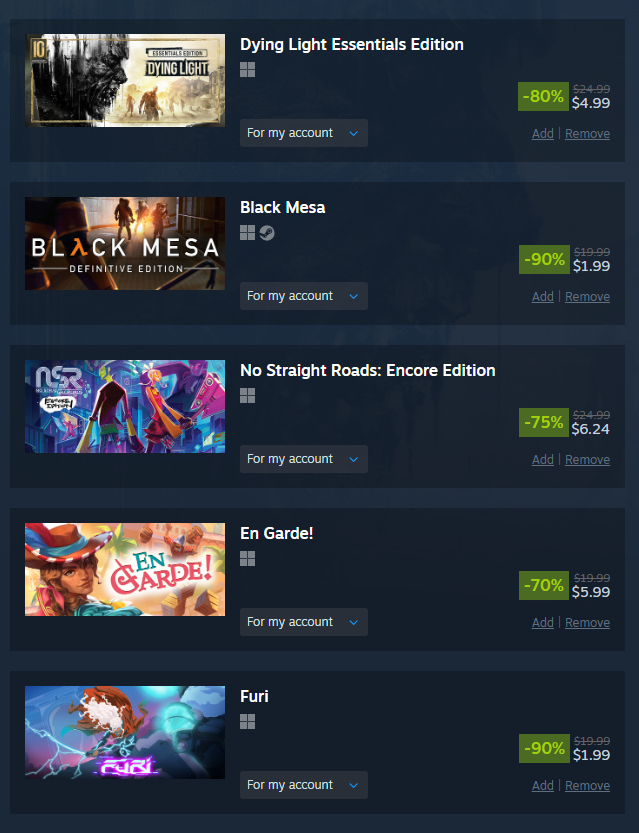Open the Dying Light account dropdown
This screenshot has width=639, height=833.
304,133
